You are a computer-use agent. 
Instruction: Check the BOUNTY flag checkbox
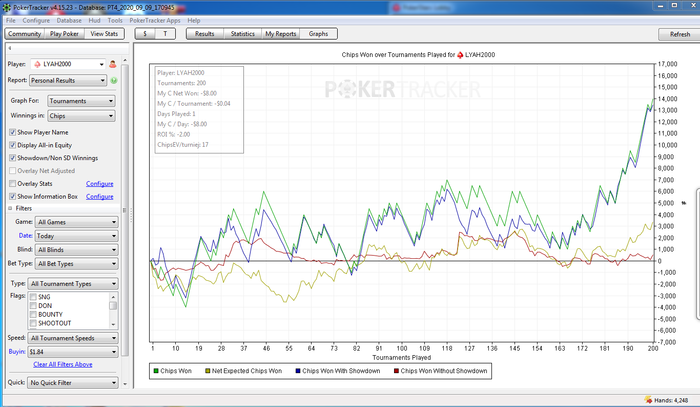[x=33, y=315]
